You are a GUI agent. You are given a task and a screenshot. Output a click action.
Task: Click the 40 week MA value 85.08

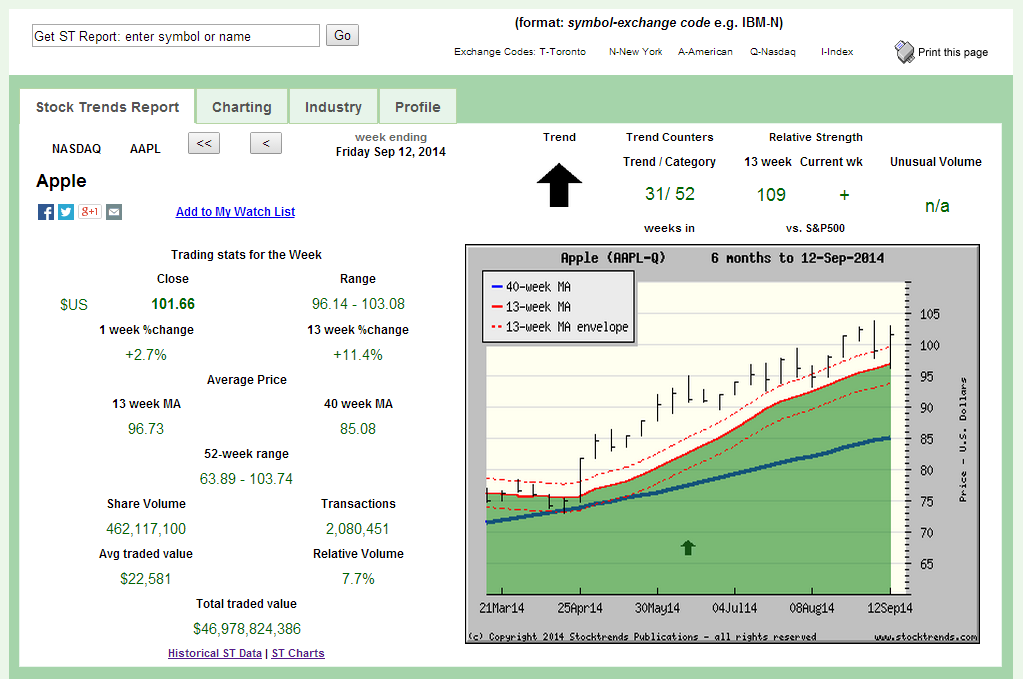pyautogui.click(x=358, y=428)
